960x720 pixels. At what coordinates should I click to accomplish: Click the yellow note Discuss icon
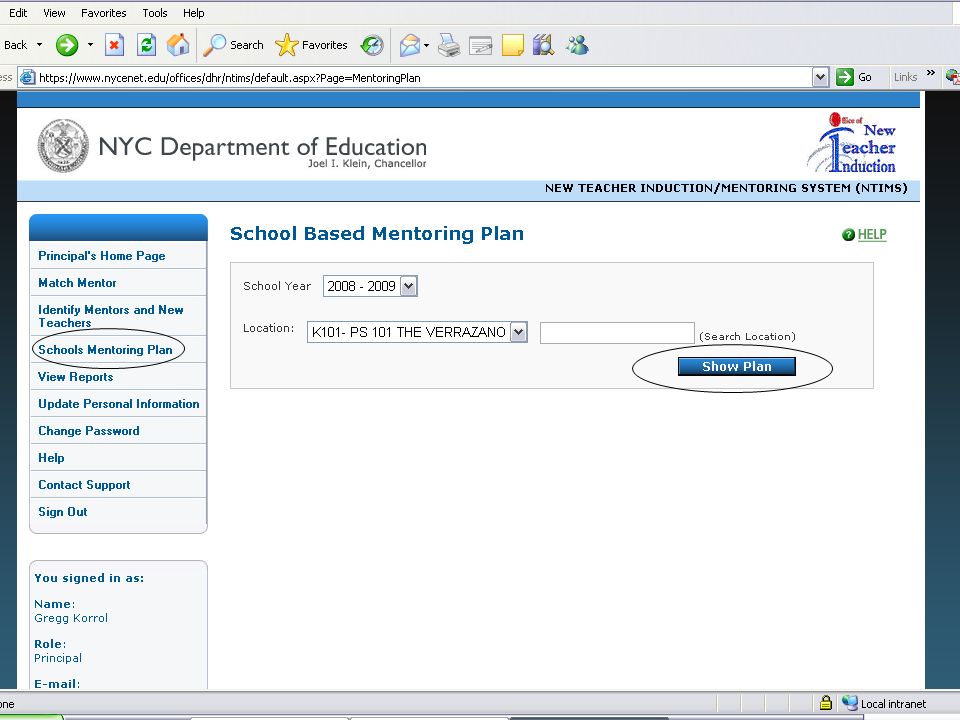point(512,45)
